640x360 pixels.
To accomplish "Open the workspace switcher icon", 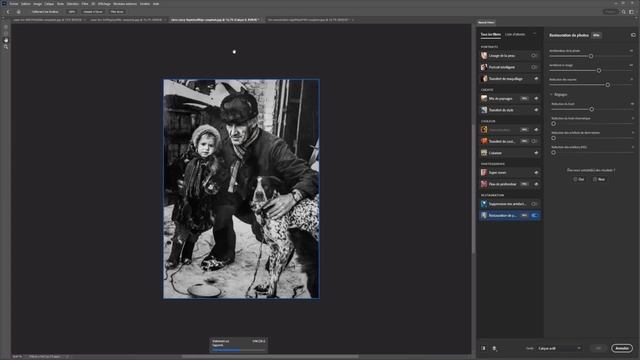I will pyautogui.click(x=631, y=12).
